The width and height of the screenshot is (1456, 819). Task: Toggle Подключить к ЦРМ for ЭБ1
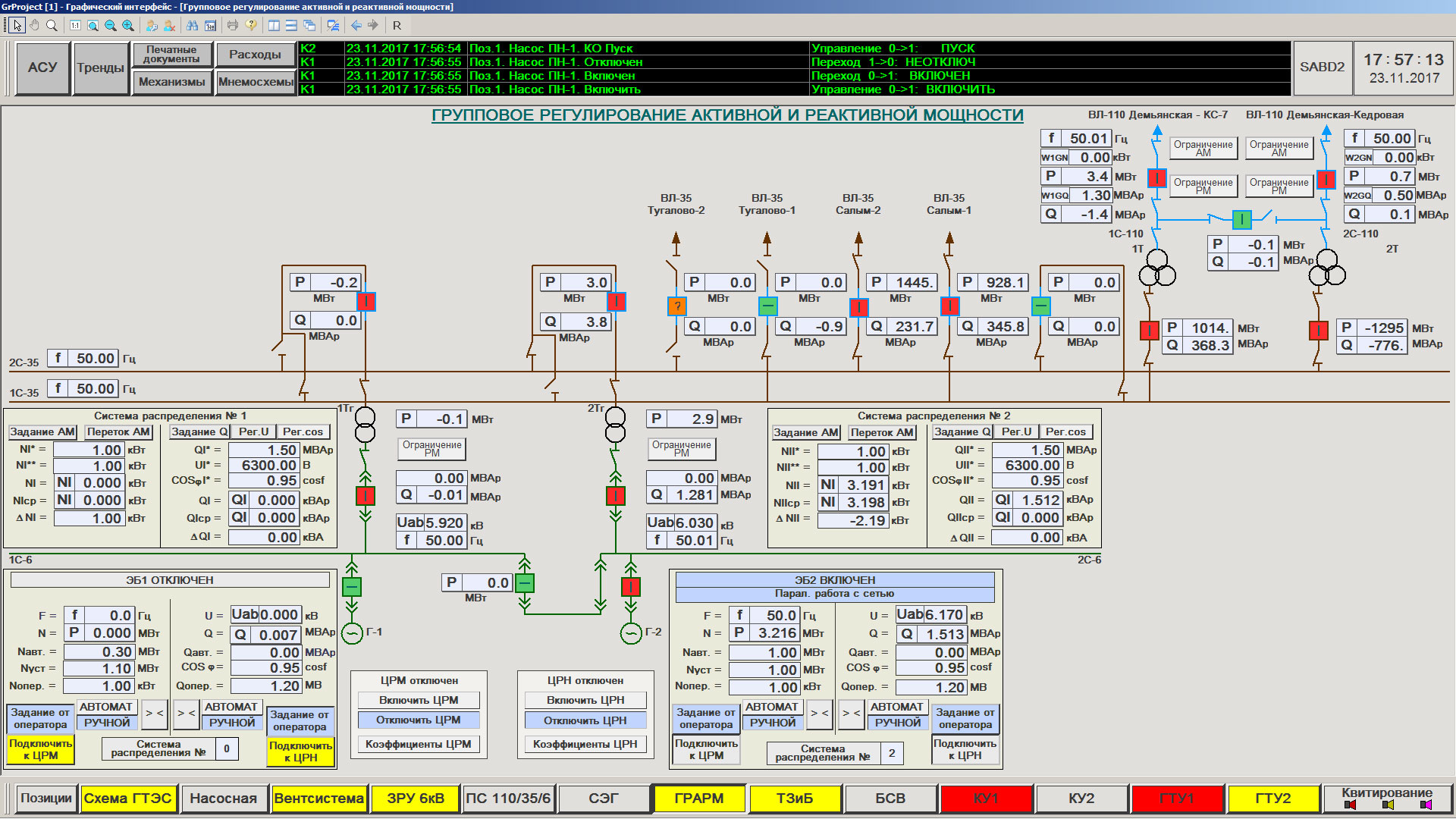pyautogui.click(x=41, y=749)
